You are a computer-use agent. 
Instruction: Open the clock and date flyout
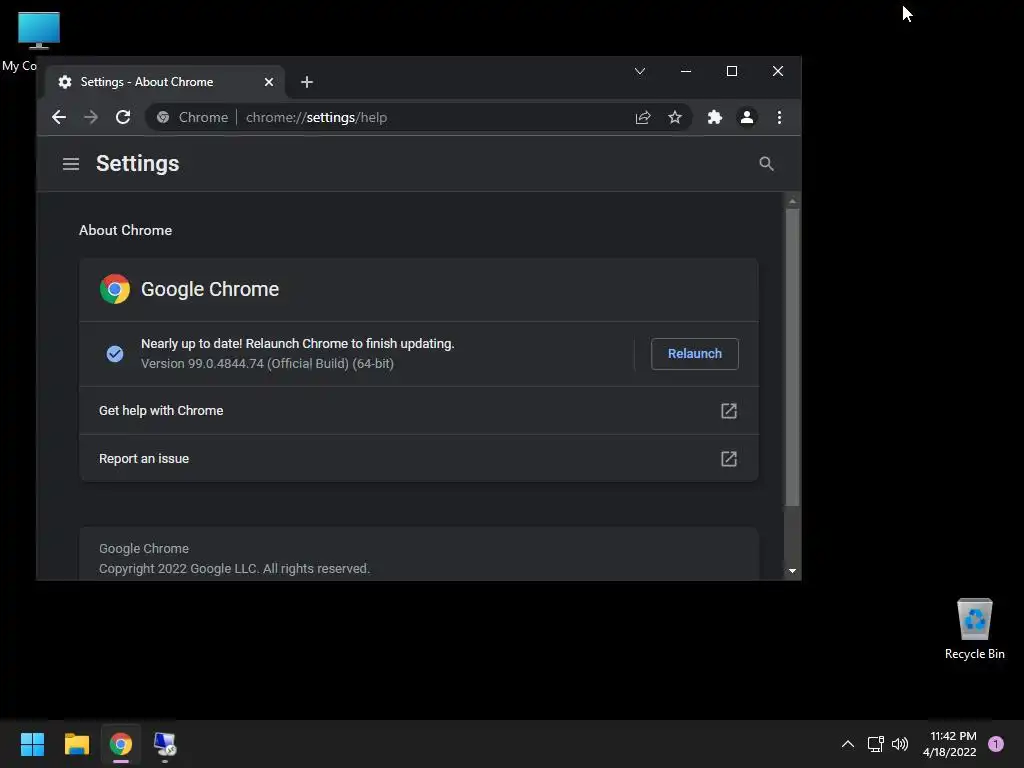(950, 744)
